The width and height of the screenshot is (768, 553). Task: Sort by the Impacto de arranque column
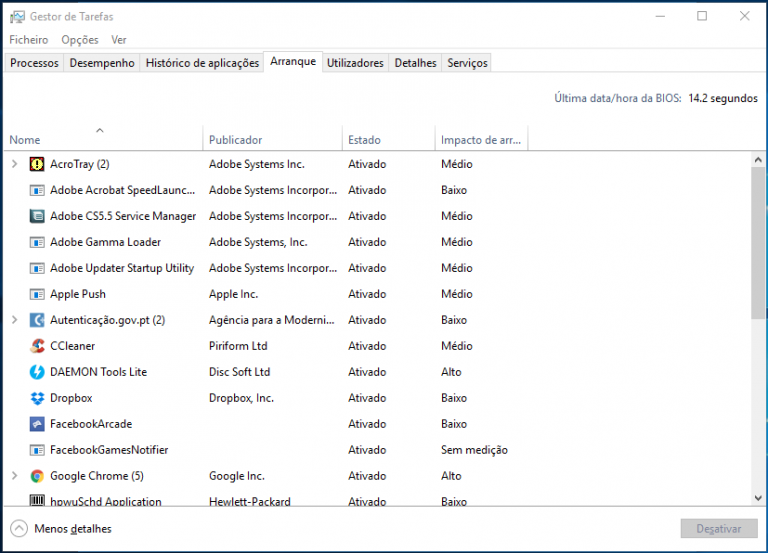[x=481, y=140]
